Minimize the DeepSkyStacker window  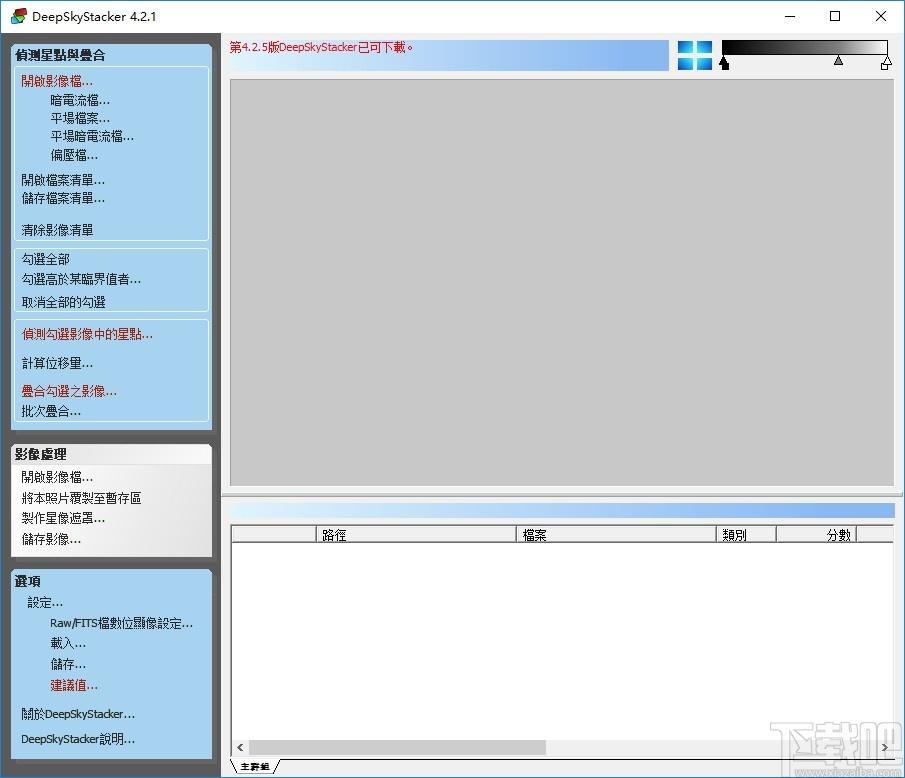click(x=790, y=16)
